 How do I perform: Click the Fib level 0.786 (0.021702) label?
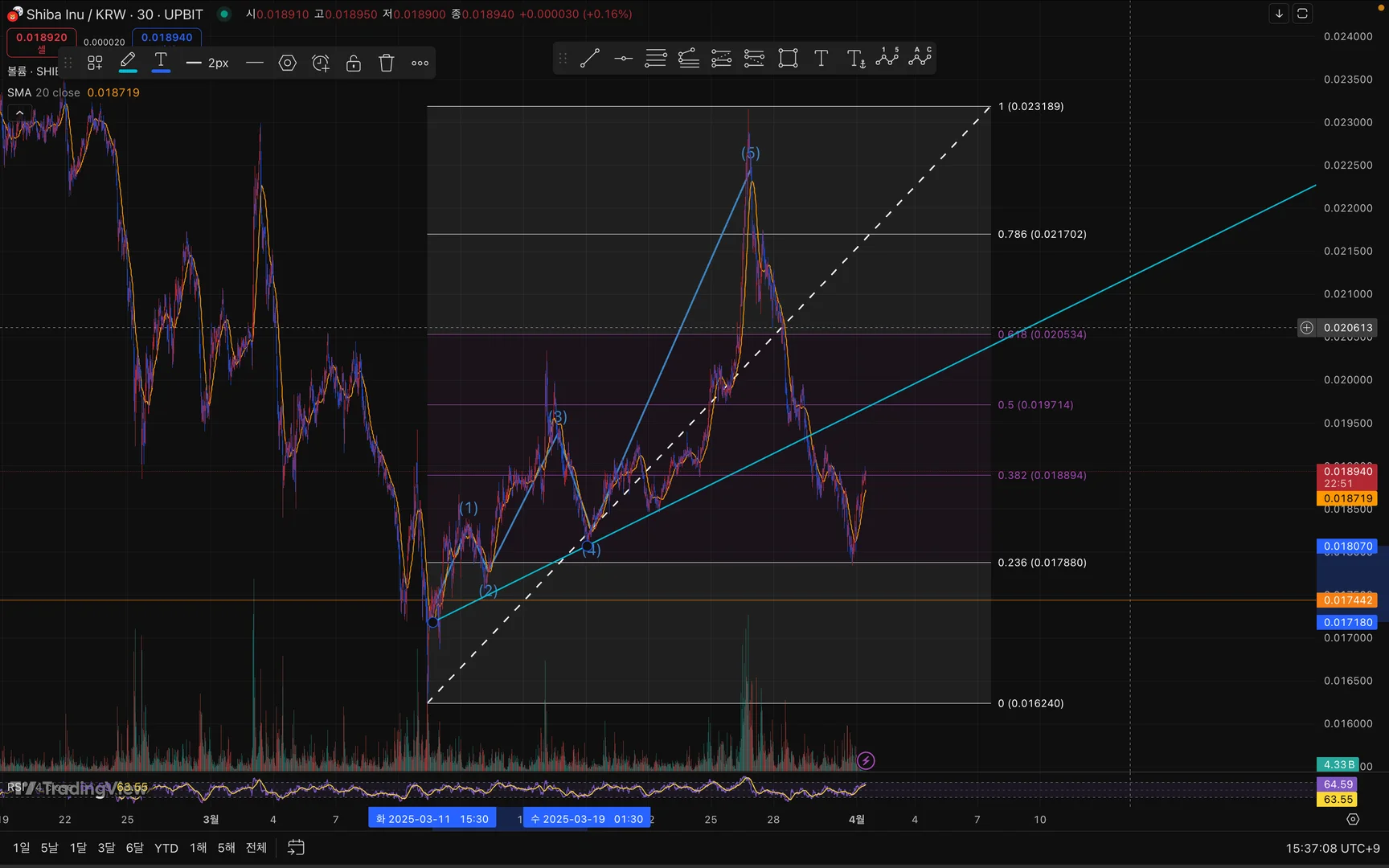pyautogui.click(x=1043, y=234)
